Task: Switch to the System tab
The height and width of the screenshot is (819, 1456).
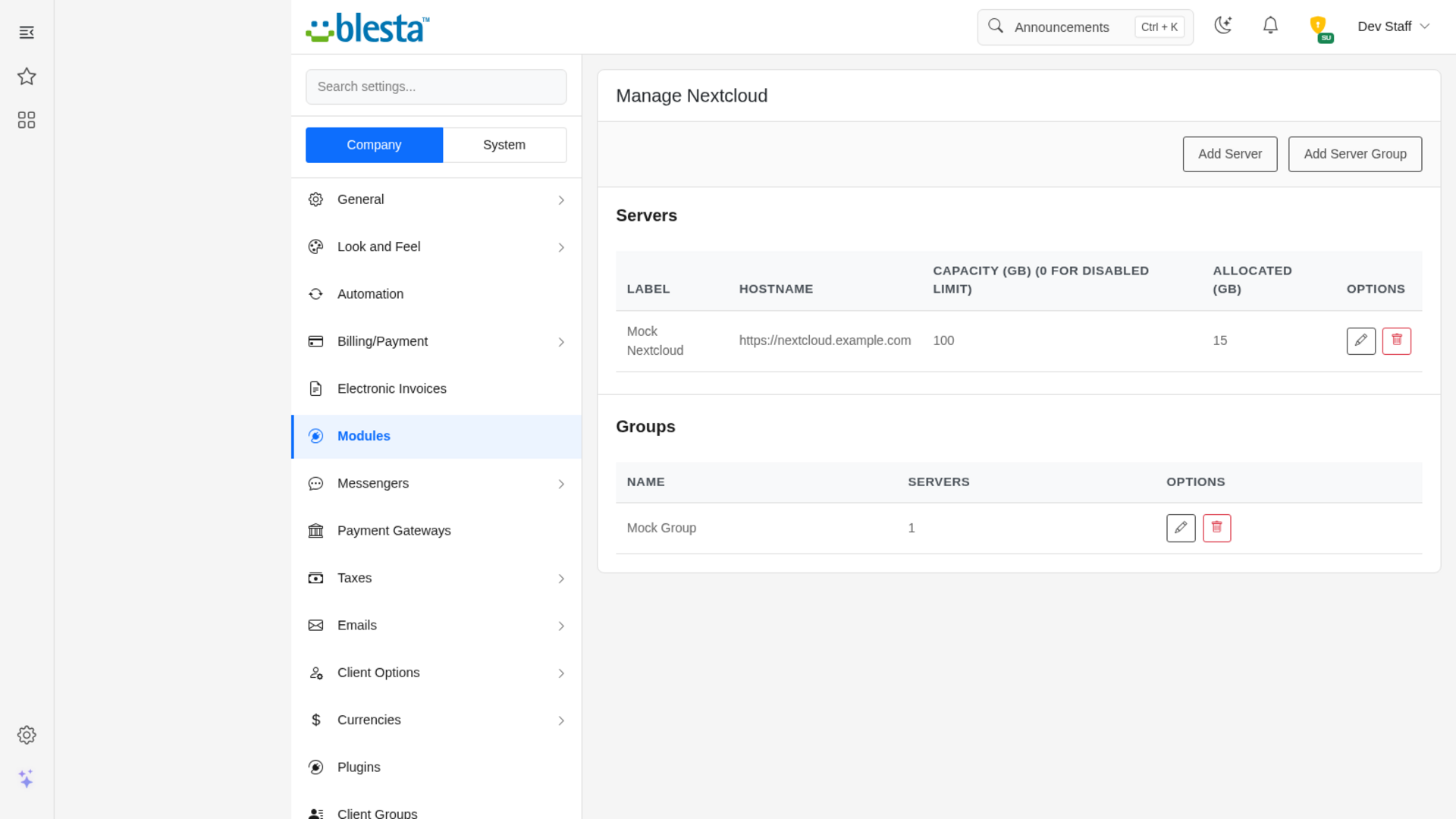Action: (x=504, y=145)
